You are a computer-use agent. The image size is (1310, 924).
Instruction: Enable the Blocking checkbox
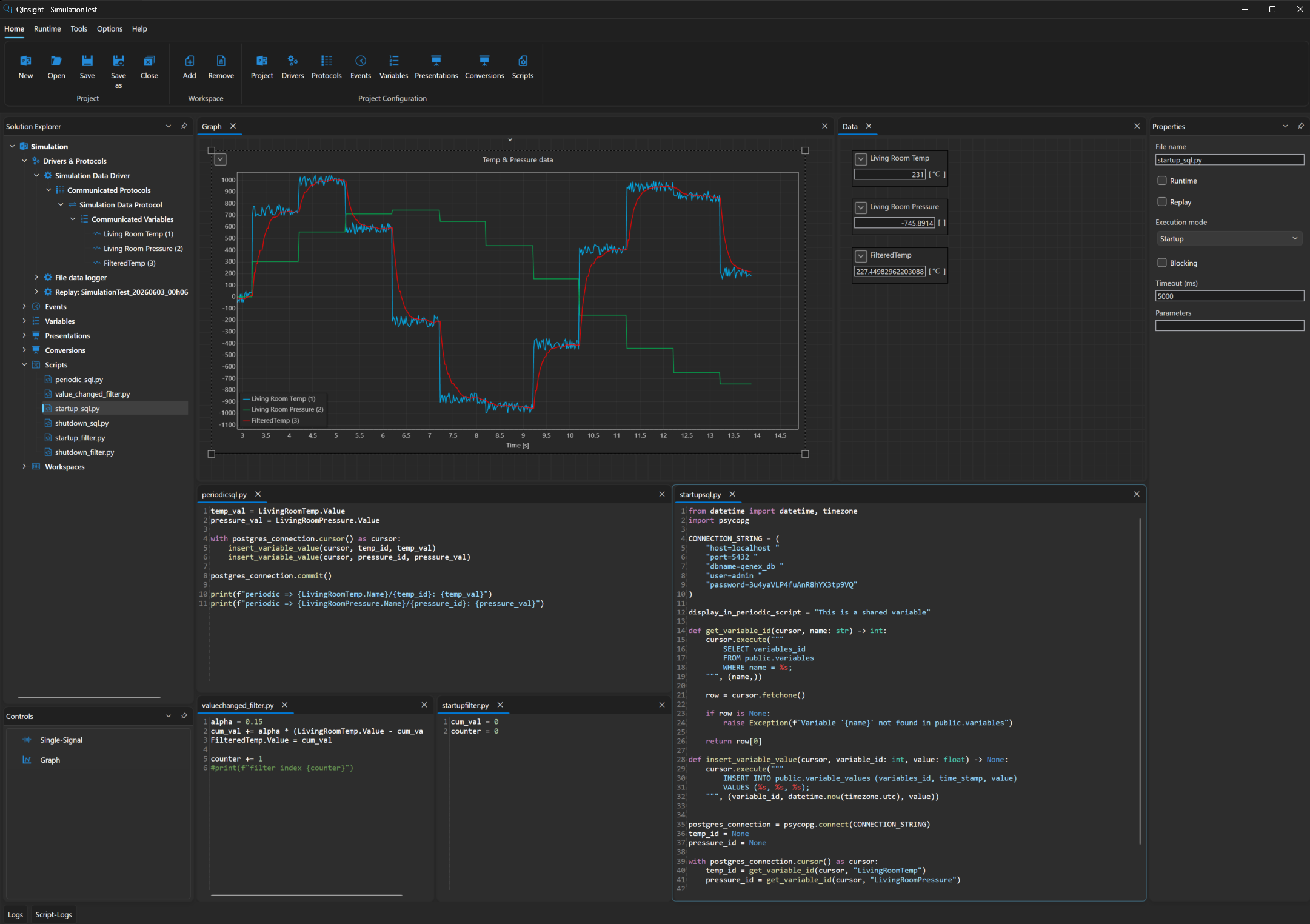tap(1162, 263)
